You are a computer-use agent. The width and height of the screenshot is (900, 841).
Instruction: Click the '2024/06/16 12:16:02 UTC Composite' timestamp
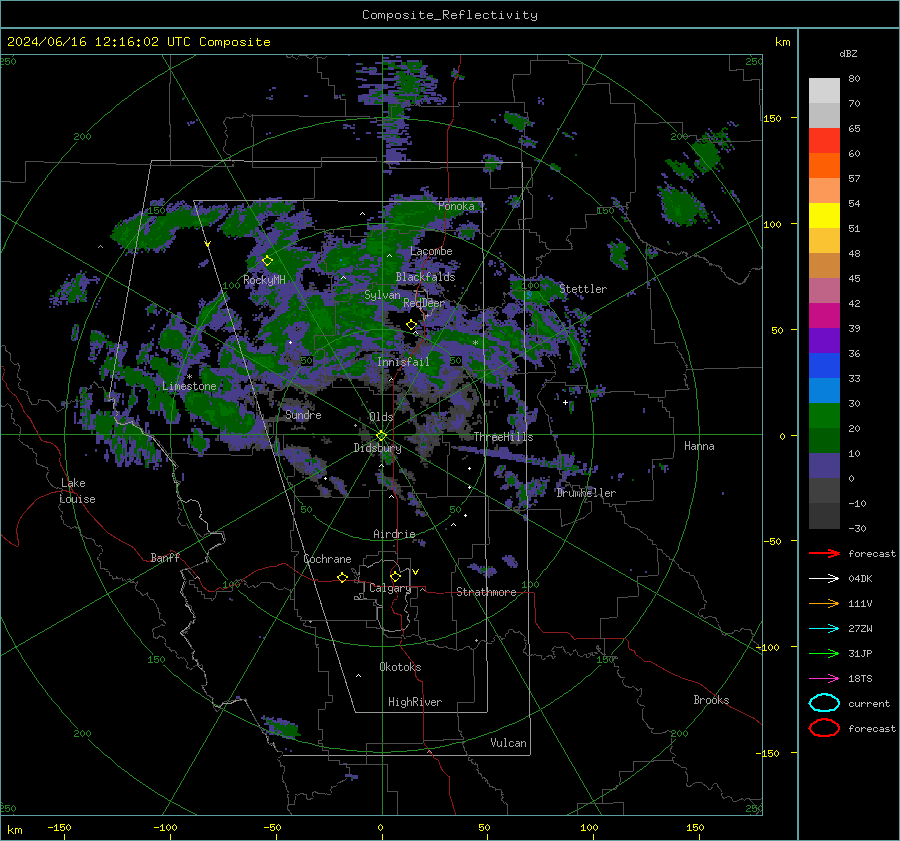pos(138,42)
